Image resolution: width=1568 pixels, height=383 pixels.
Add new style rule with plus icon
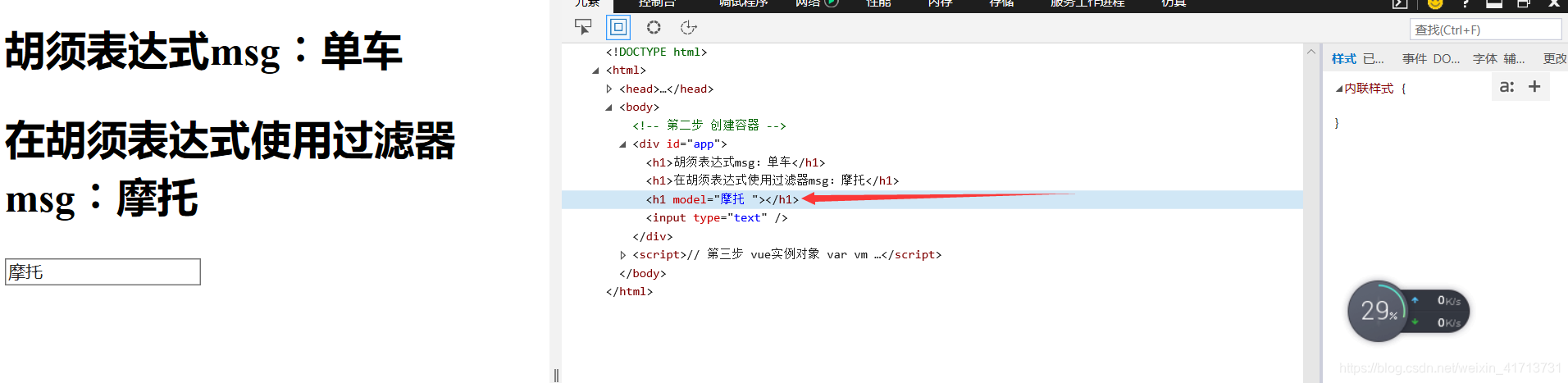coord(1534,86)
